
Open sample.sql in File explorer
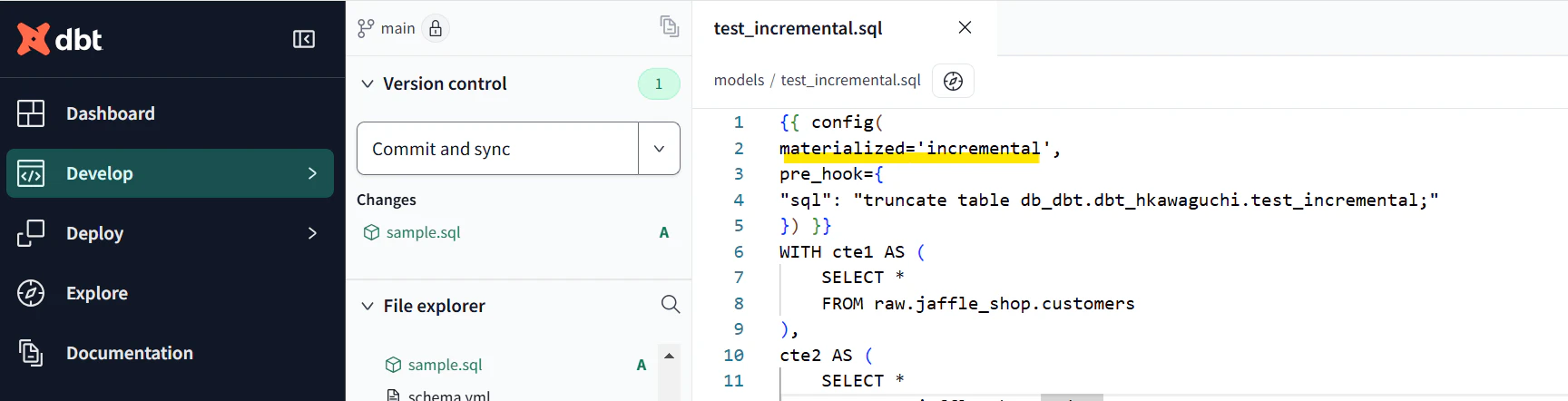[445, 365]
